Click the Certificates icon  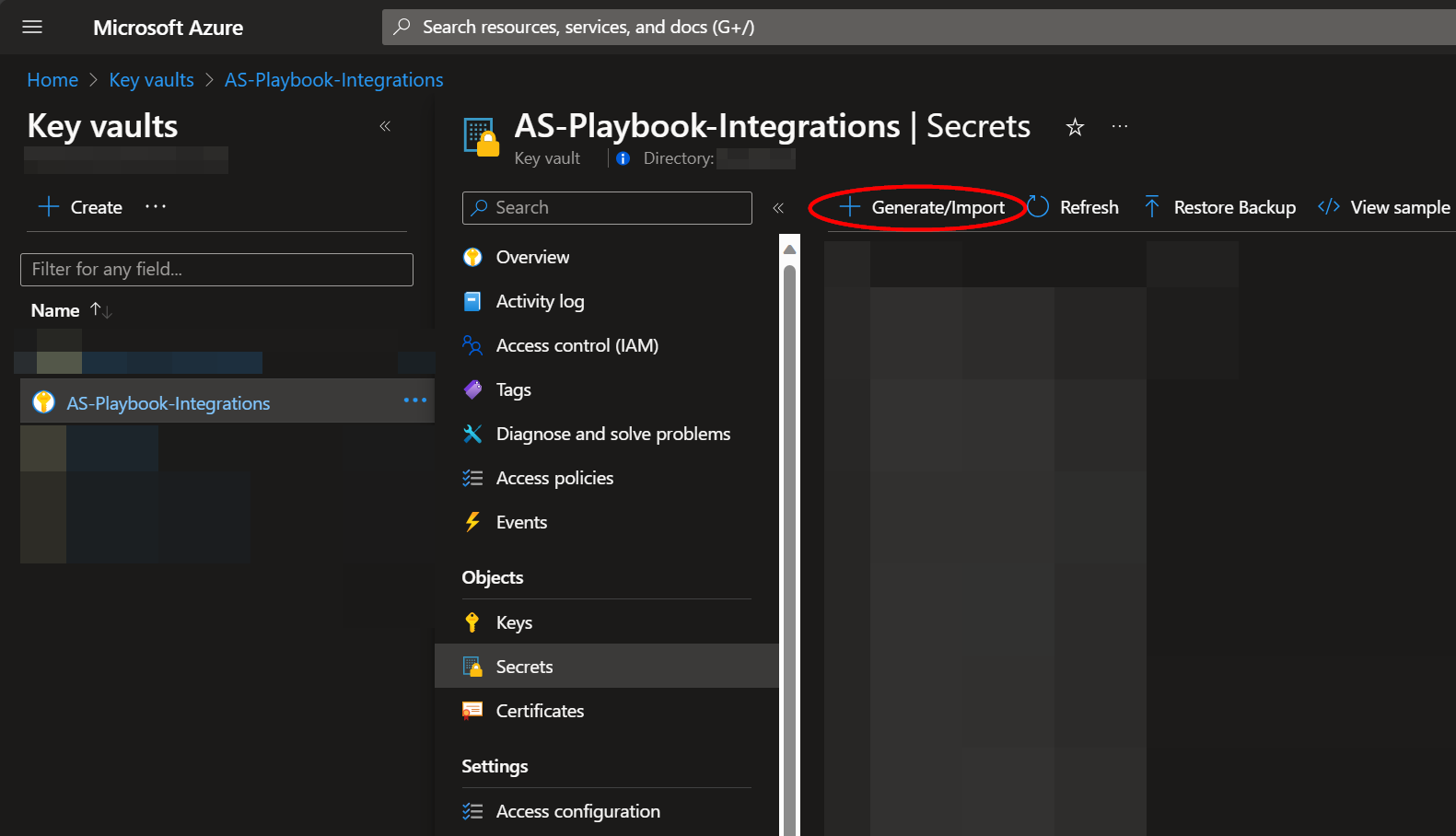point(472,710)
